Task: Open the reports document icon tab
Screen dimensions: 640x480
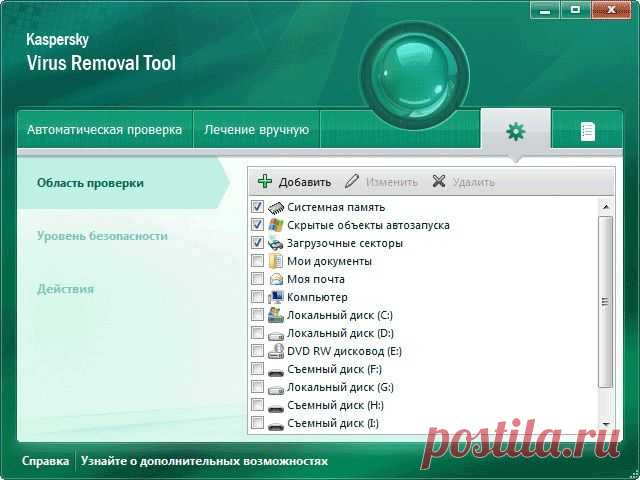Action: [x=587, y=131]
